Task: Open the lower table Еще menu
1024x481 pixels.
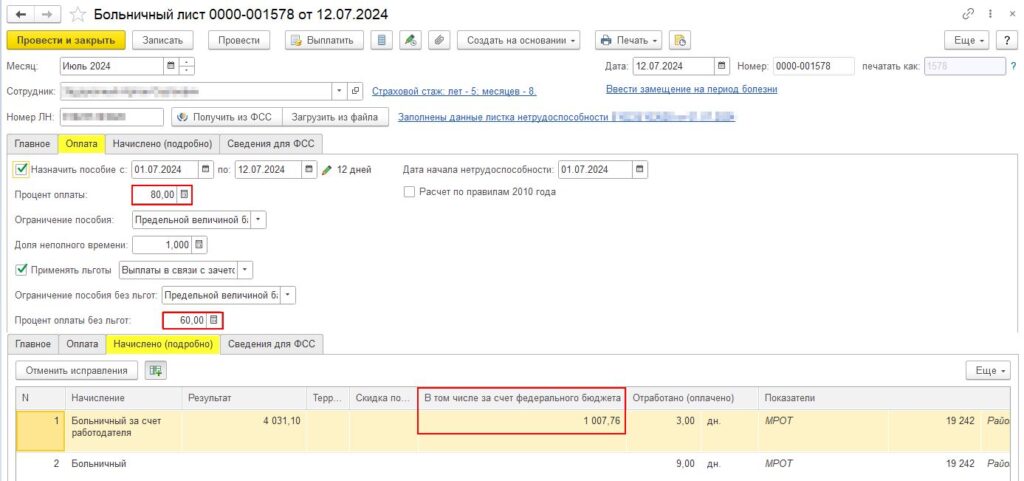Action: 988,370
